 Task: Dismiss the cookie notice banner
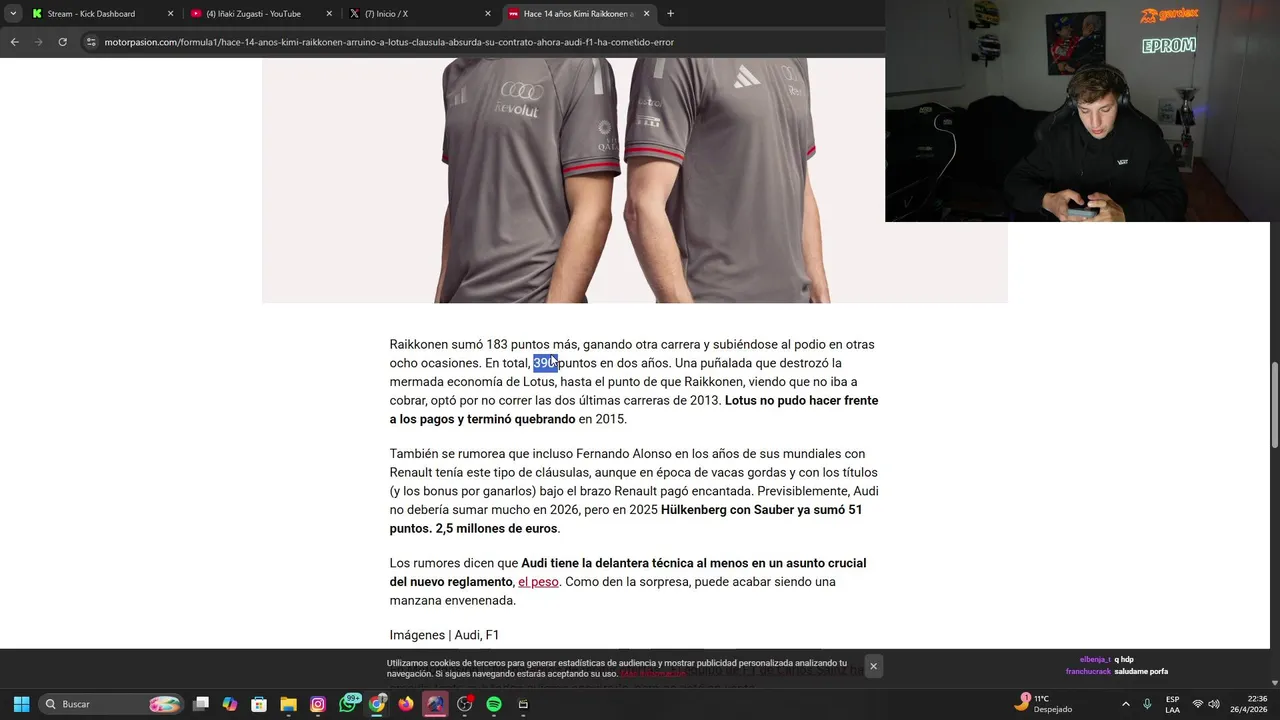pos(873,666)
